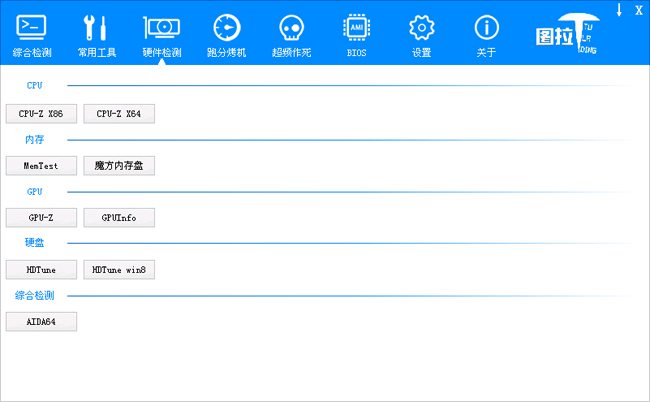Screen dimensions: 650x402
Task: Open the 超频作死 skull icon tab
Action: (291, 36)
